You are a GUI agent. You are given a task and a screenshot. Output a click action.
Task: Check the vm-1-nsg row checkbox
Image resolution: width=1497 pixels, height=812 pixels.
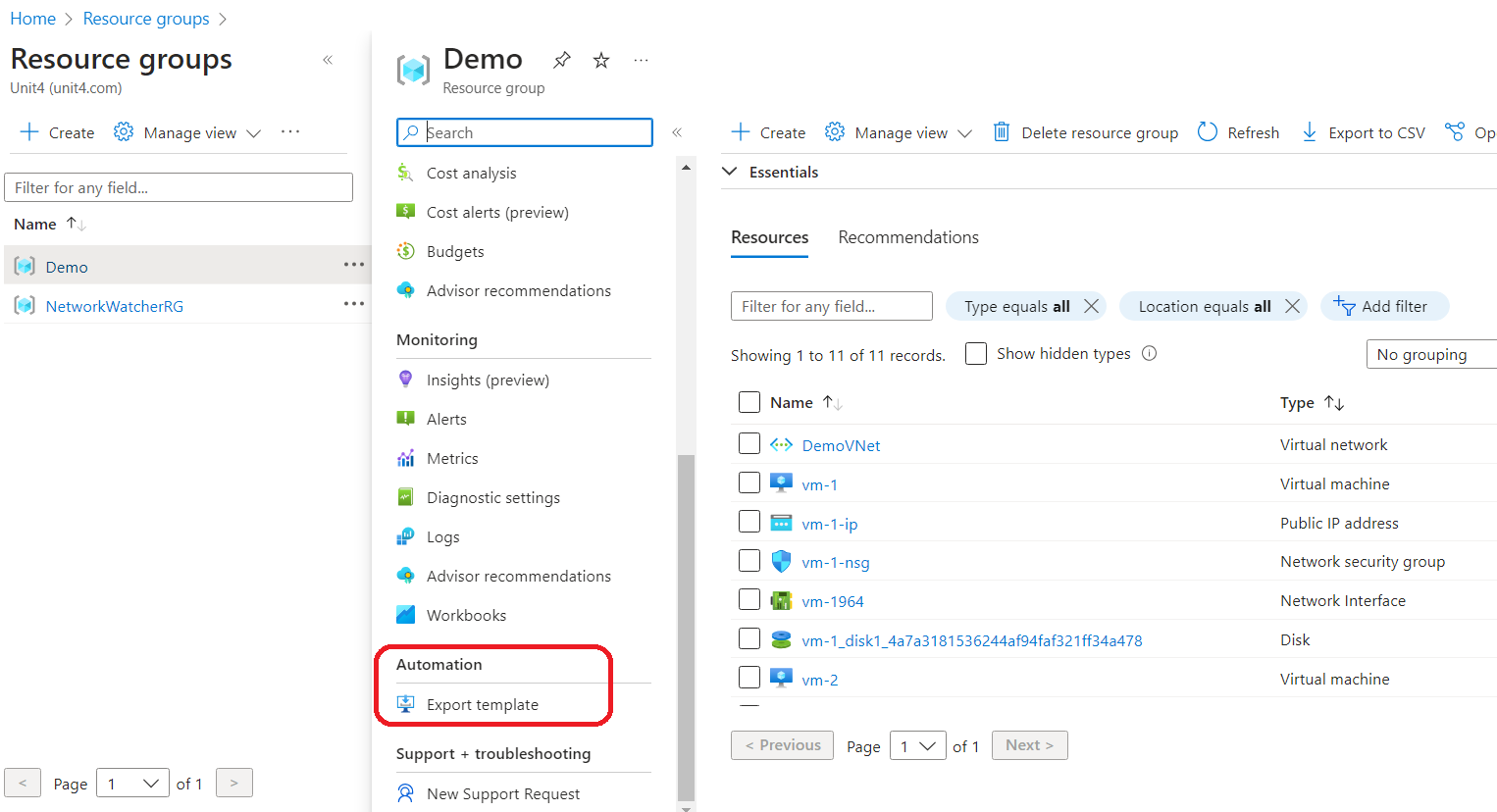click(749, 560)
